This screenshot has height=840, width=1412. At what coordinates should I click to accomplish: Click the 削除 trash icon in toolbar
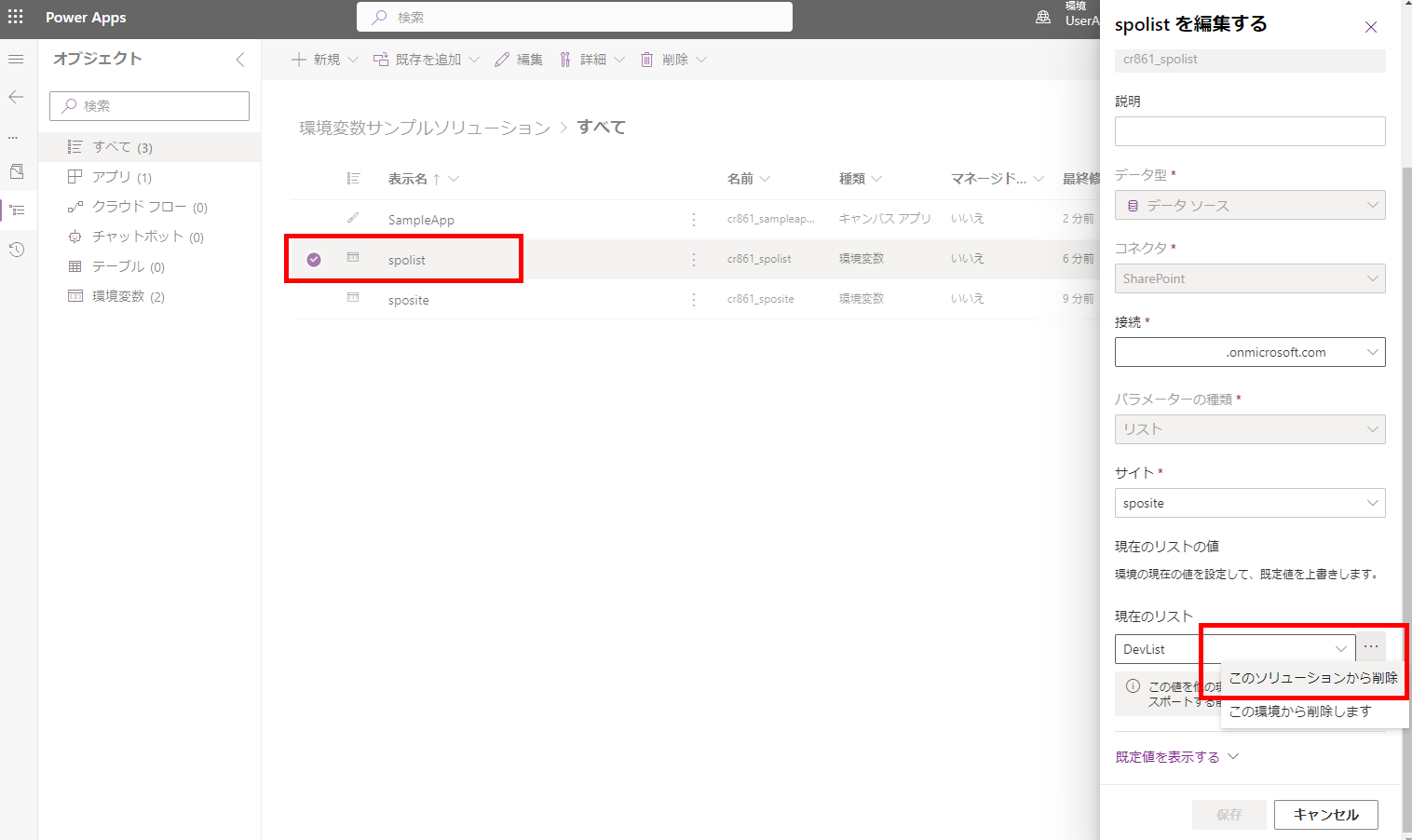tap(647, 59)
